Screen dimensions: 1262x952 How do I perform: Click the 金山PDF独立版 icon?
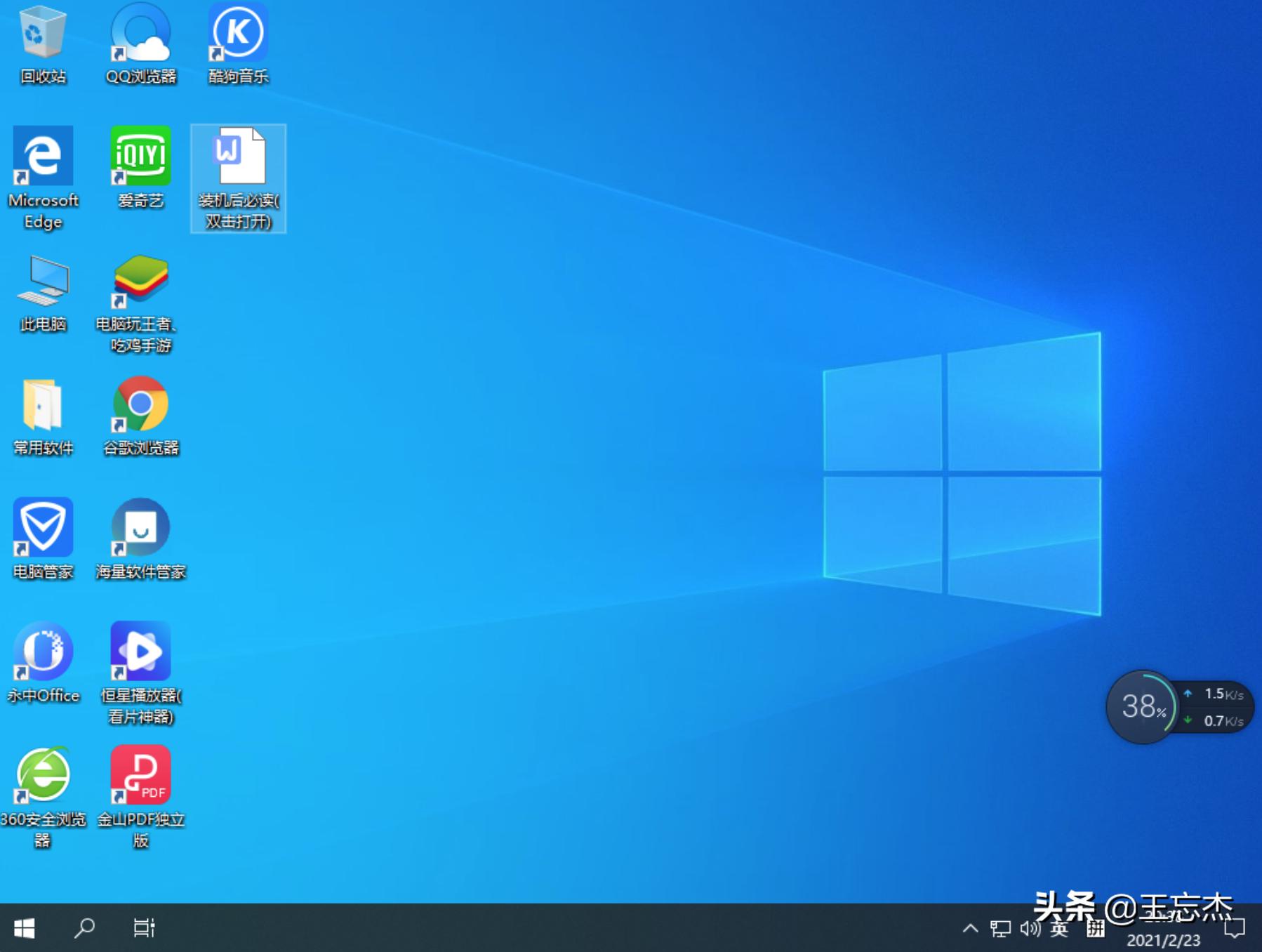click(x=140, y=775)
